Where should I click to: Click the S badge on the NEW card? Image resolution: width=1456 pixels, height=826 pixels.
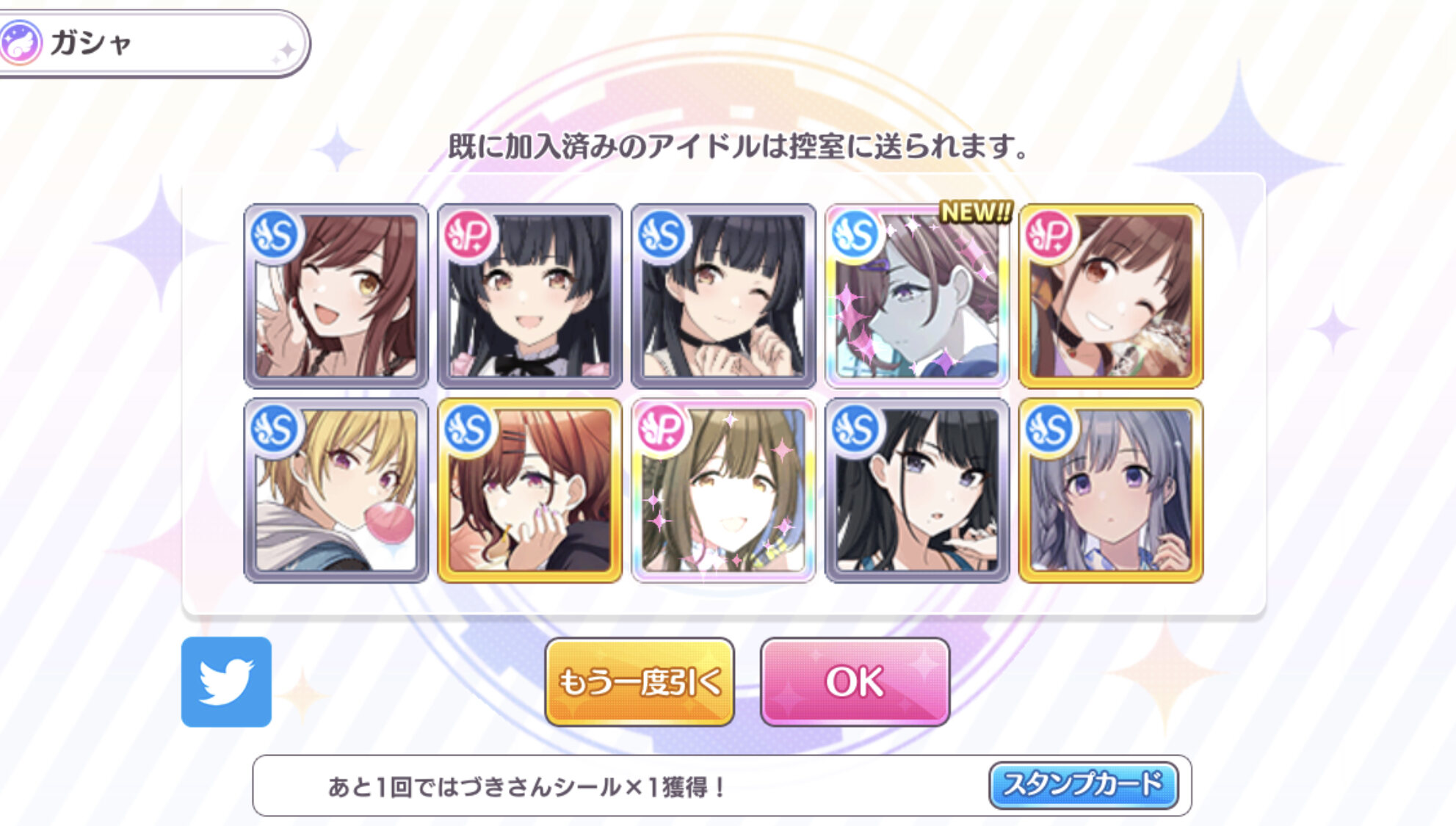pyautogui.click(x=855, y=236)
